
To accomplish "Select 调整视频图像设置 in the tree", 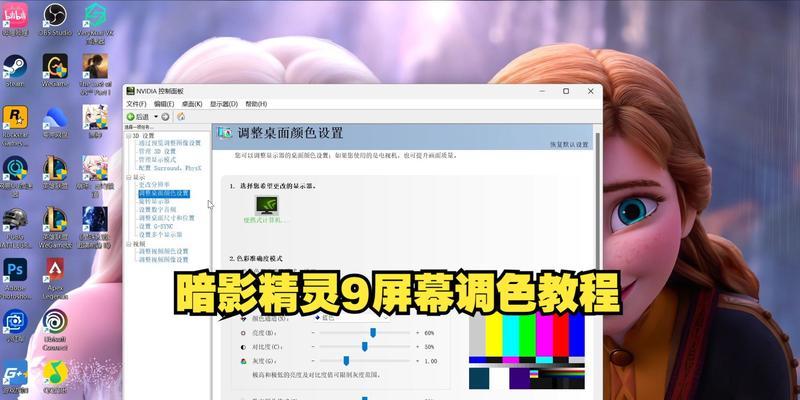I will [x=164, y=260].
